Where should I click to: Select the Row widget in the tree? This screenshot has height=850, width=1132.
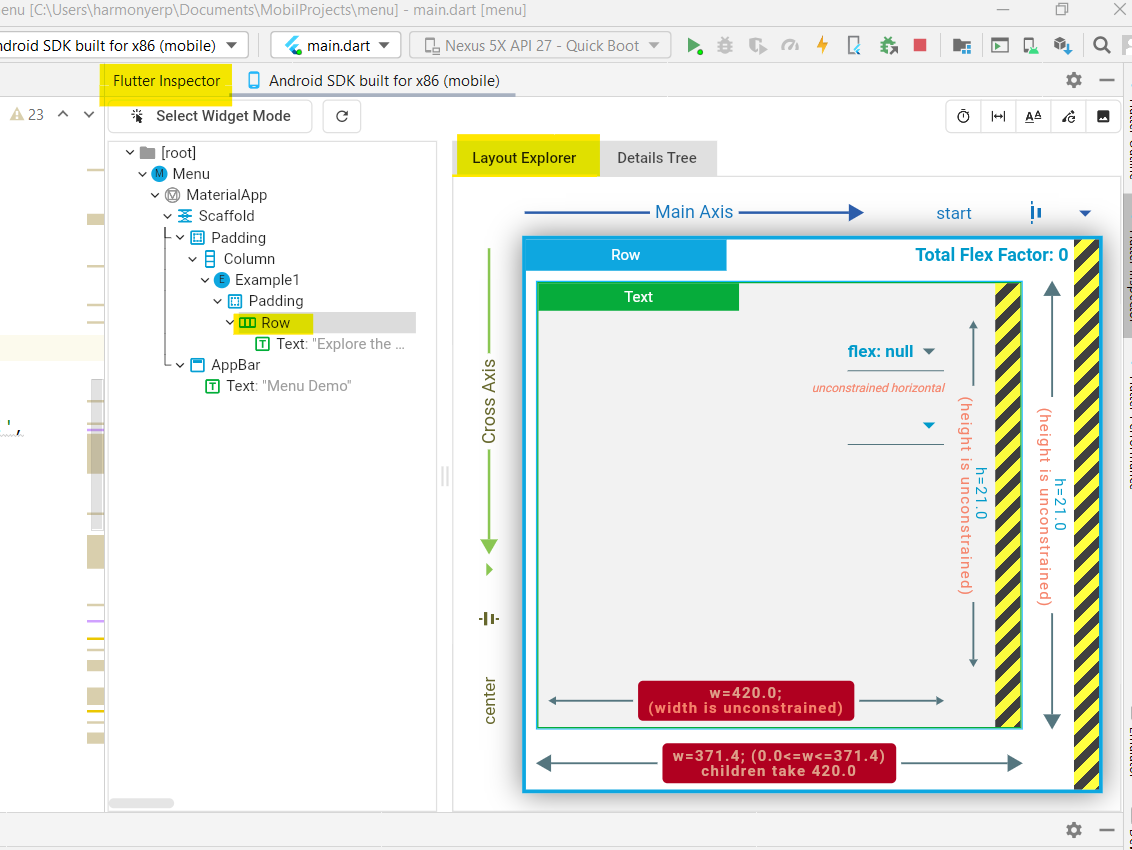coord(277,322)
